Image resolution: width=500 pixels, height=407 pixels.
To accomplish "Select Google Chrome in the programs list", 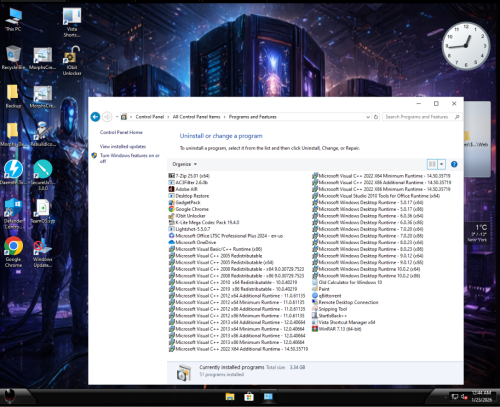I will pyautogui.click(x=188, y=209).
